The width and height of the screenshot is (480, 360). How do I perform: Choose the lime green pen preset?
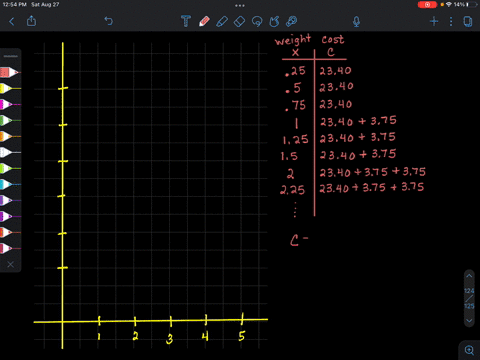10,168
